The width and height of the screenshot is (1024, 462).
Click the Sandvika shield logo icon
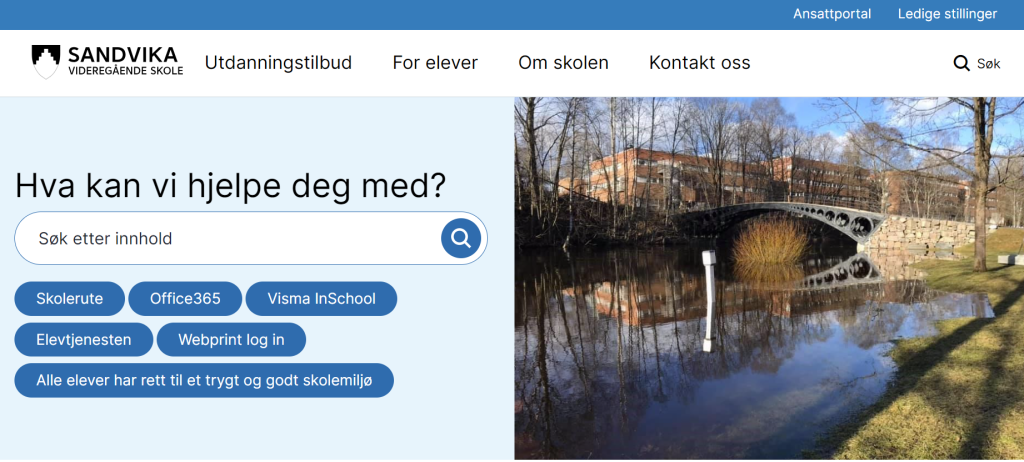[x=46, y=62]
